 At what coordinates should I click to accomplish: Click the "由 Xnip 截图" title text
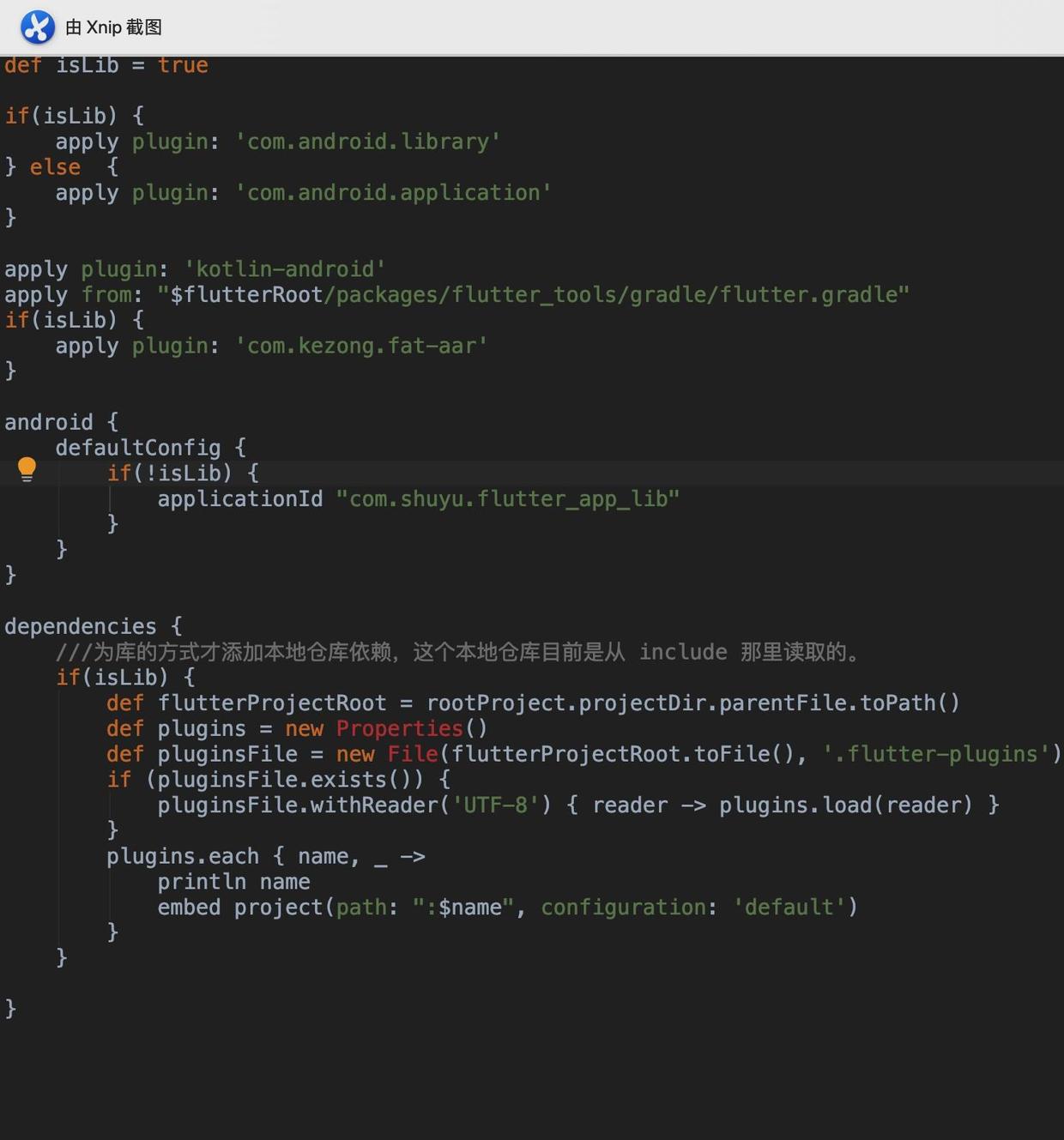(113, 27)
